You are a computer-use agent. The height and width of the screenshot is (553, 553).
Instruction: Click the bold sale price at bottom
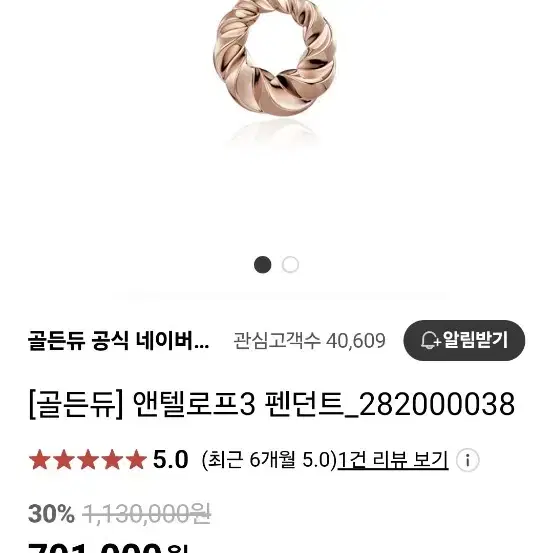[x=108, y=547]
